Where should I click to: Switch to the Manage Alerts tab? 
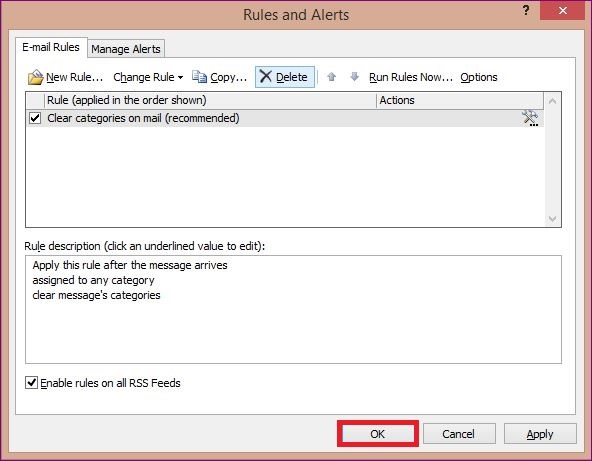126,49
